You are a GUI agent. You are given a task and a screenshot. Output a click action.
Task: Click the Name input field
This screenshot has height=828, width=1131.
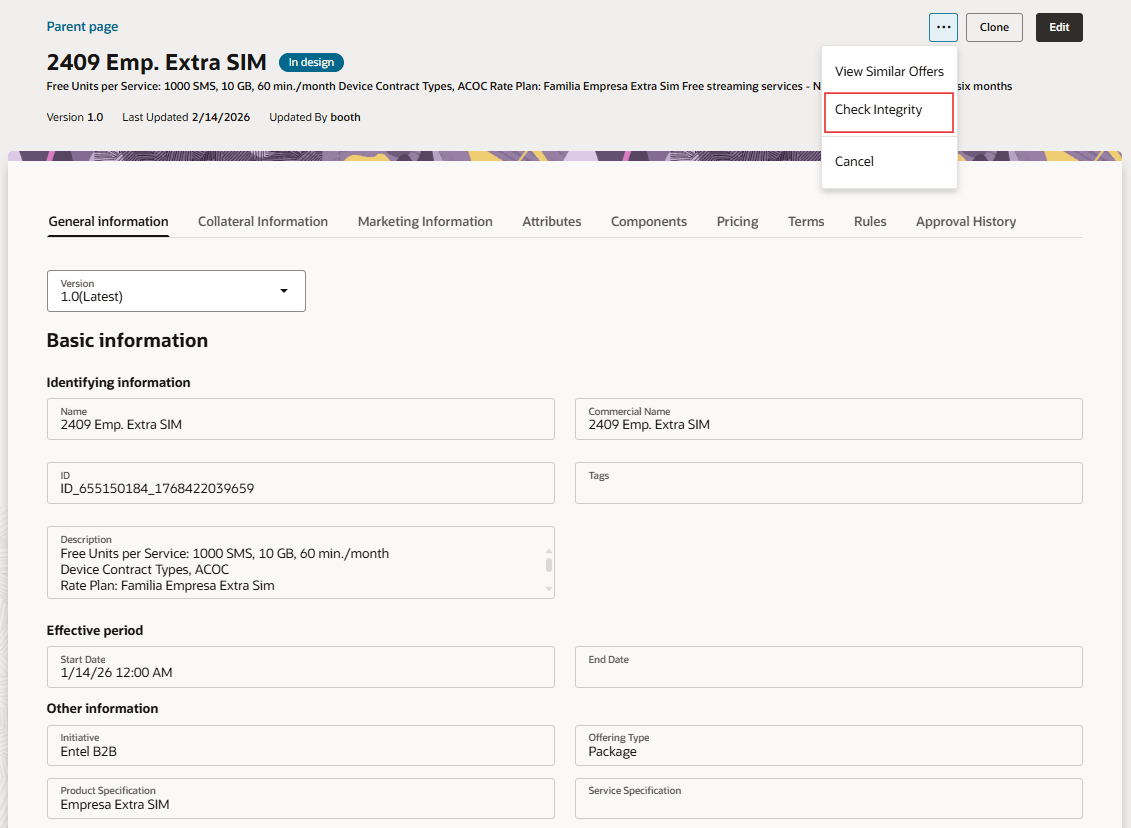(301, 419)
